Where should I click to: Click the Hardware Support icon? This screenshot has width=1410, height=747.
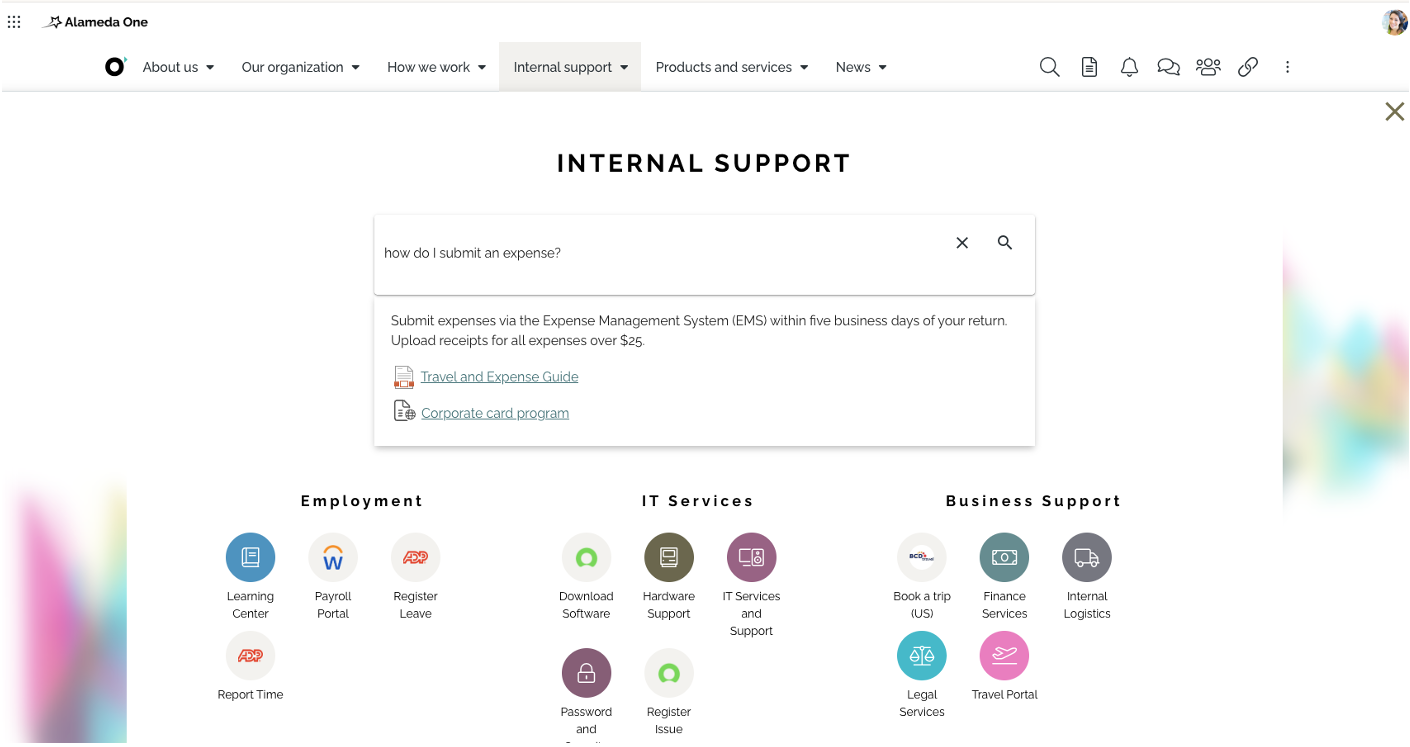click(x=669, y=557)
